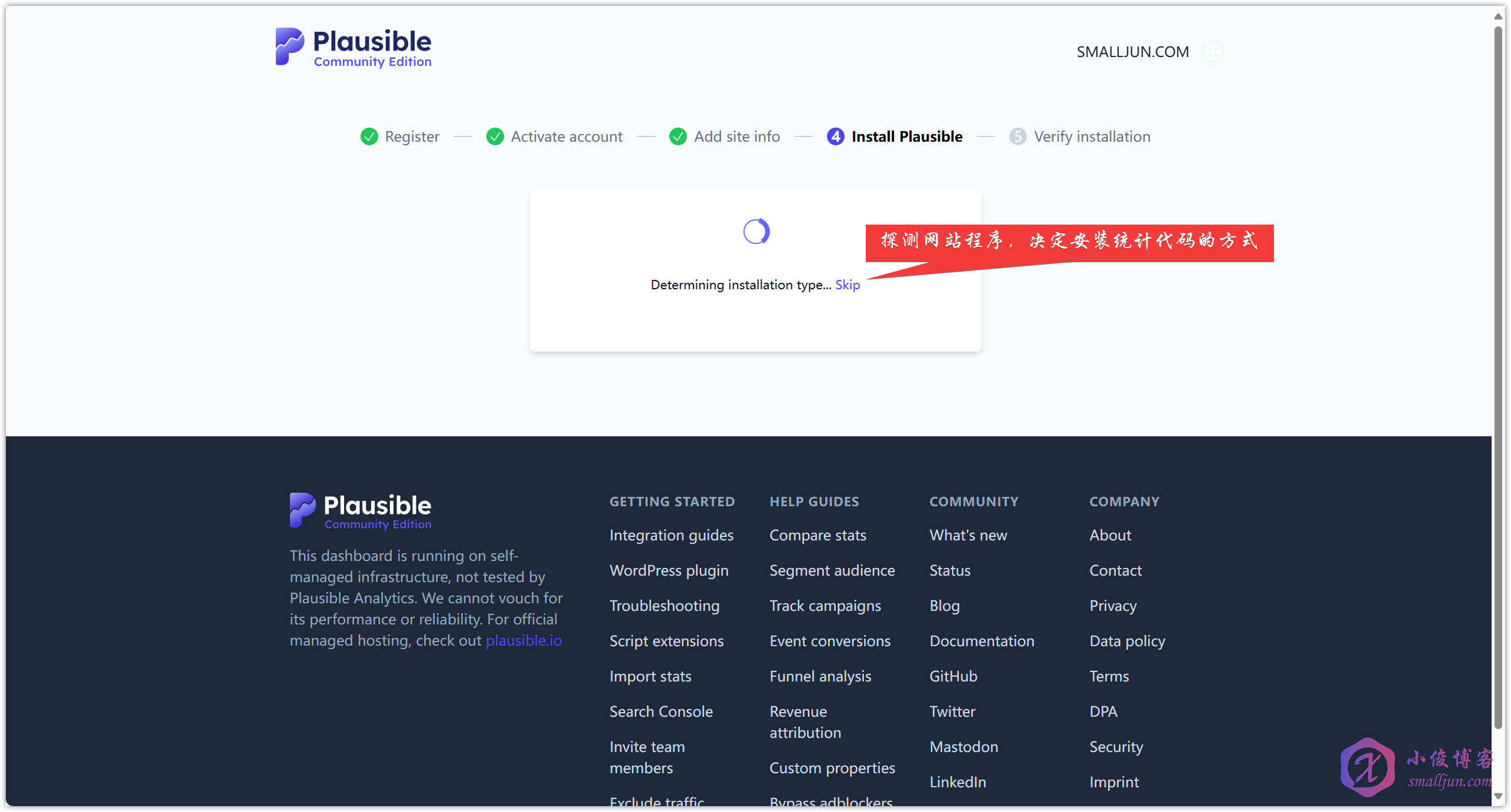
Task: Open the Integration guides footer link
Action: (671, 535)
